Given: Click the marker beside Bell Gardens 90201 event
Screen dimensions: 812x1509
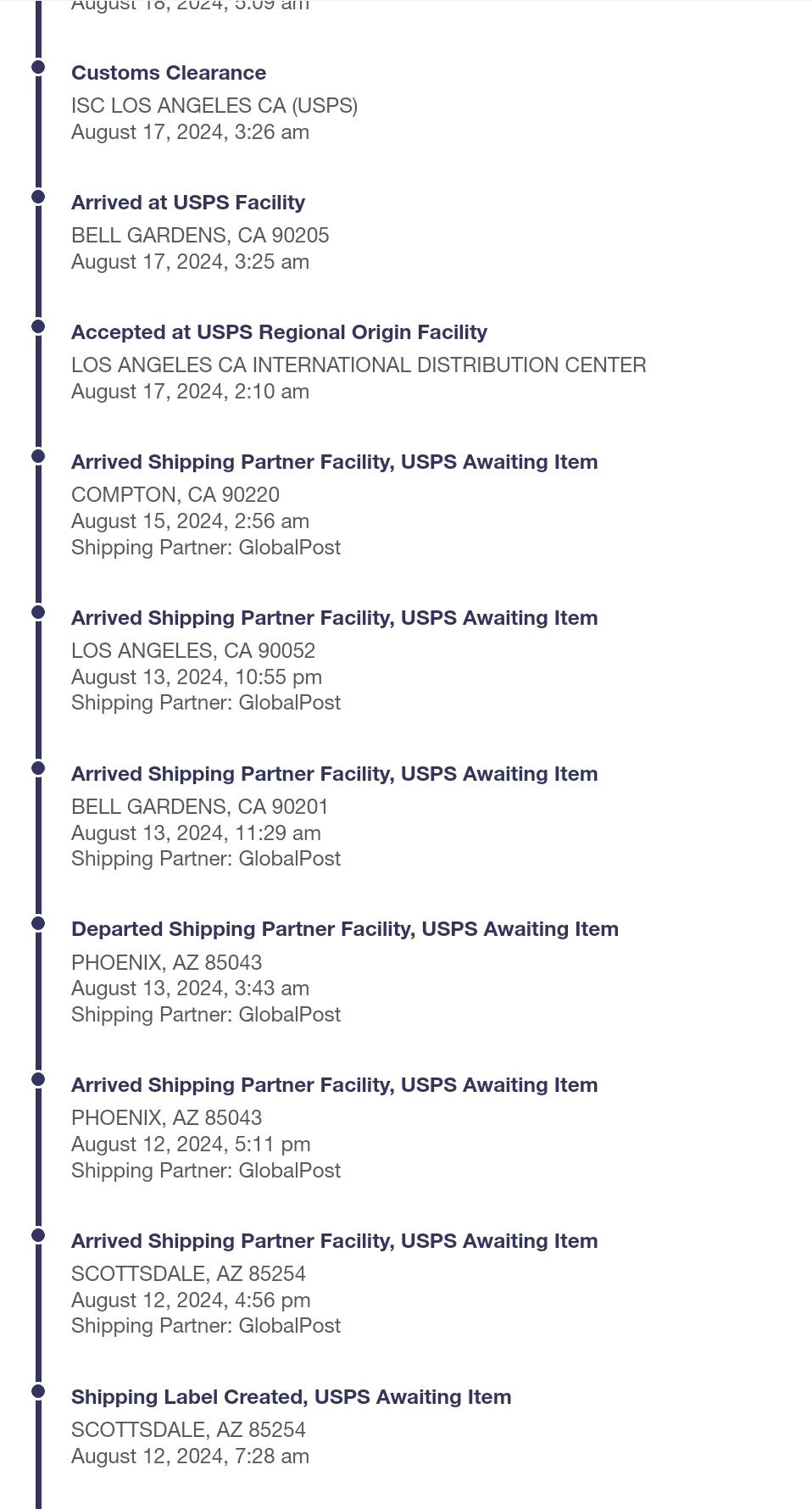Looking at the screenshot, I should click(38, 768).
